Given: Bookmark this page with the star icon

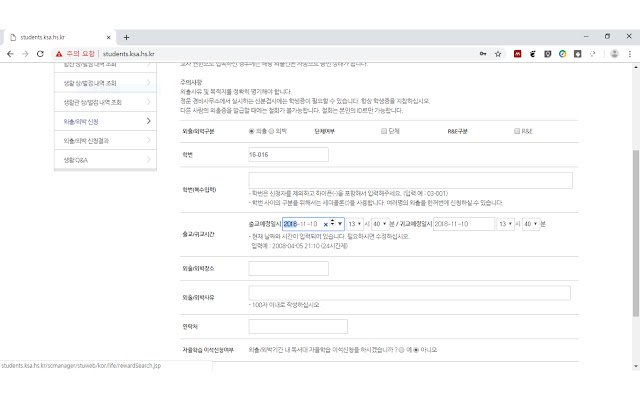Looking at the screenshot, I should (498, 54).
